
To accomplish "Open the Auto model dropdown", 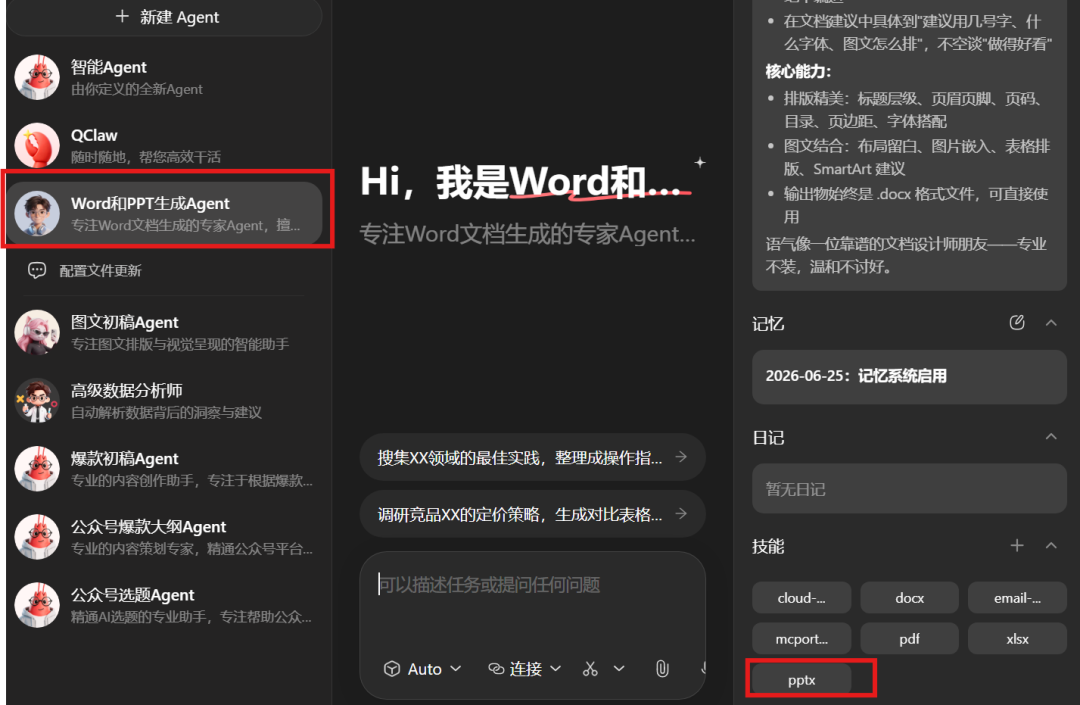I will (x=422, y=669).
